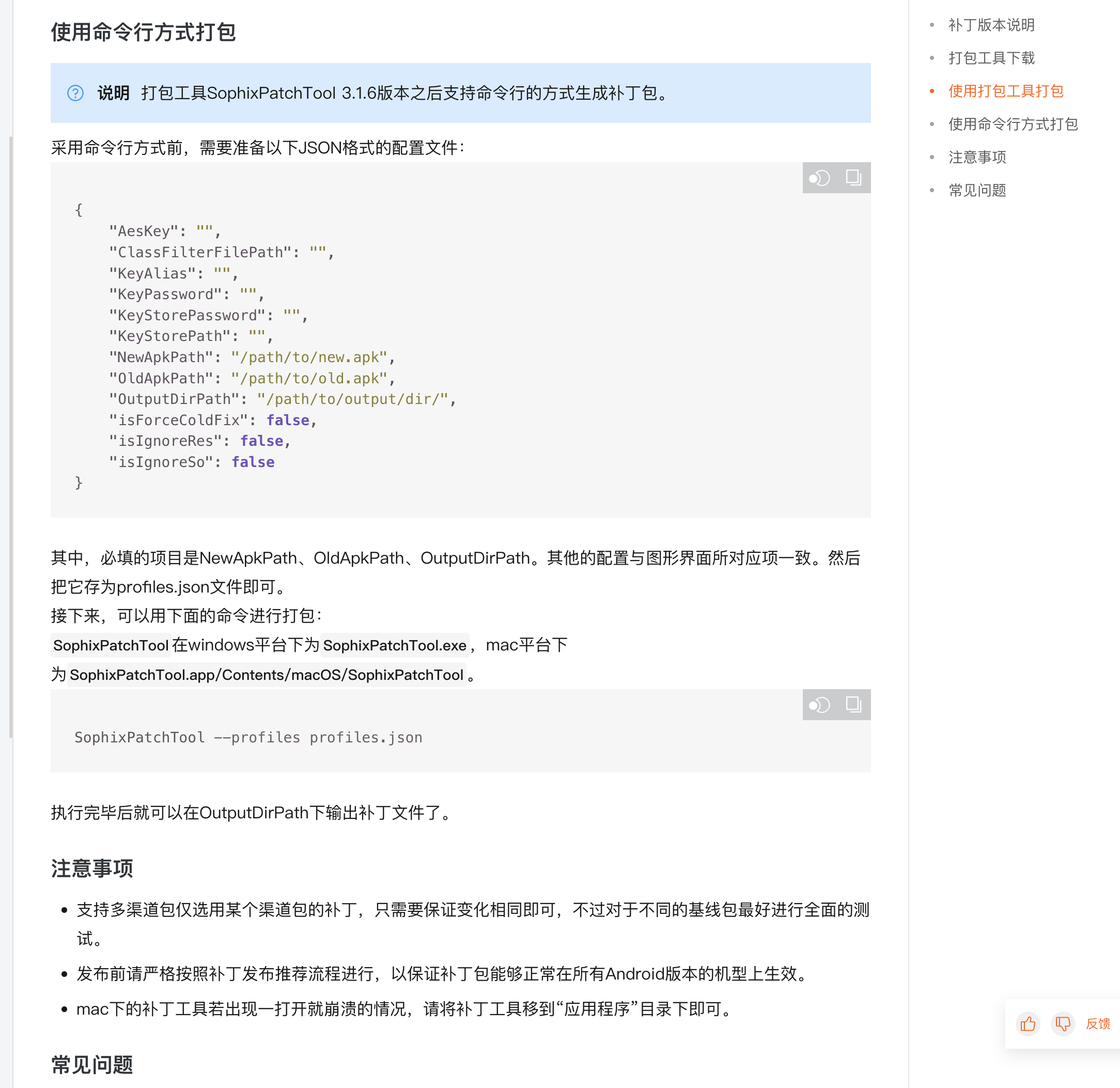This screenshot has height=1088, width=1120.
Task: Click the "/path/to/old.apk" value in code
Action: [309, 378]
